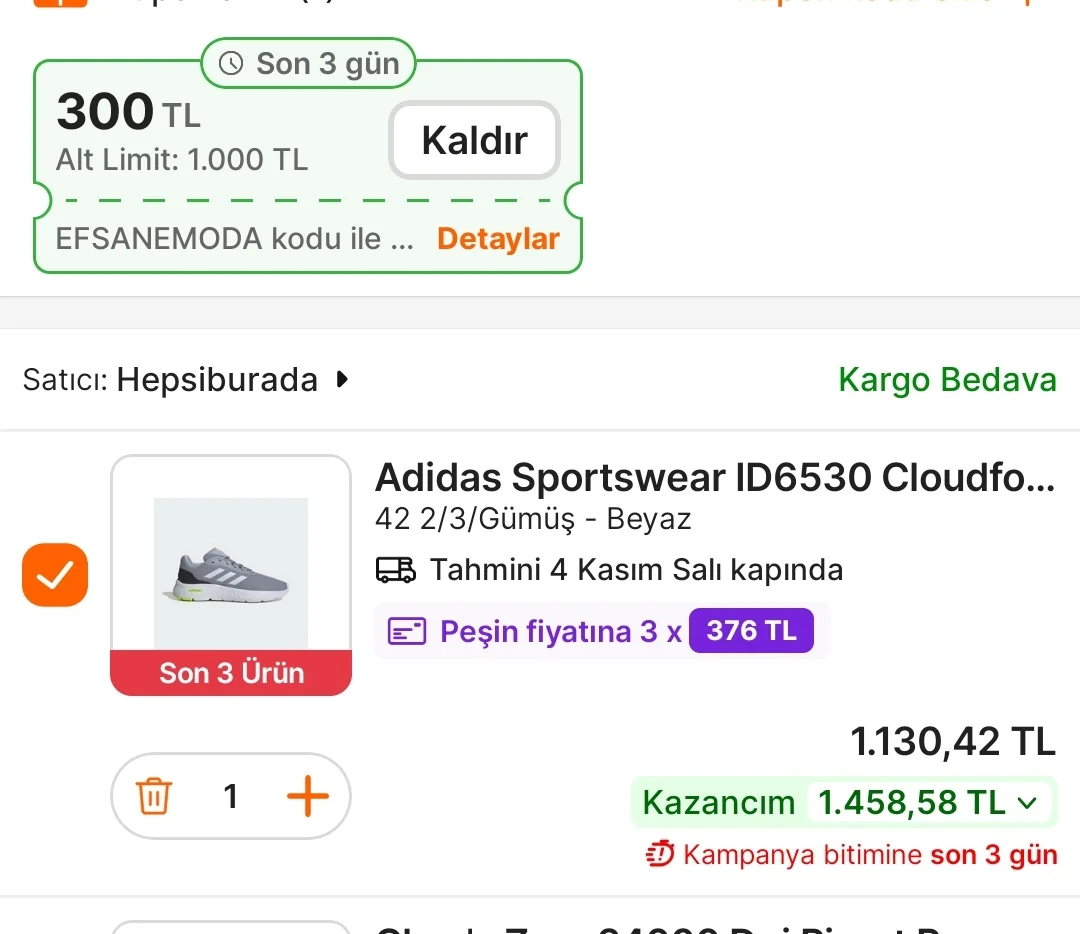
Task: Open the Adidas Sportswear ID6530 product title
Action: pos(714,478)
